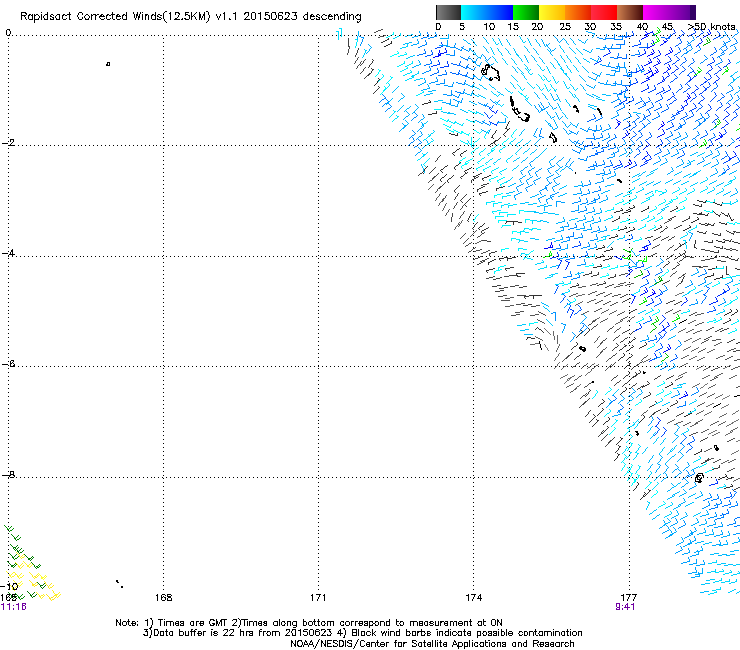The height and width of the screenshot is (650, 740).
Task: Click the dark blue segment of the speed legend
Action: pyautogui.click(x=500, y=12)
